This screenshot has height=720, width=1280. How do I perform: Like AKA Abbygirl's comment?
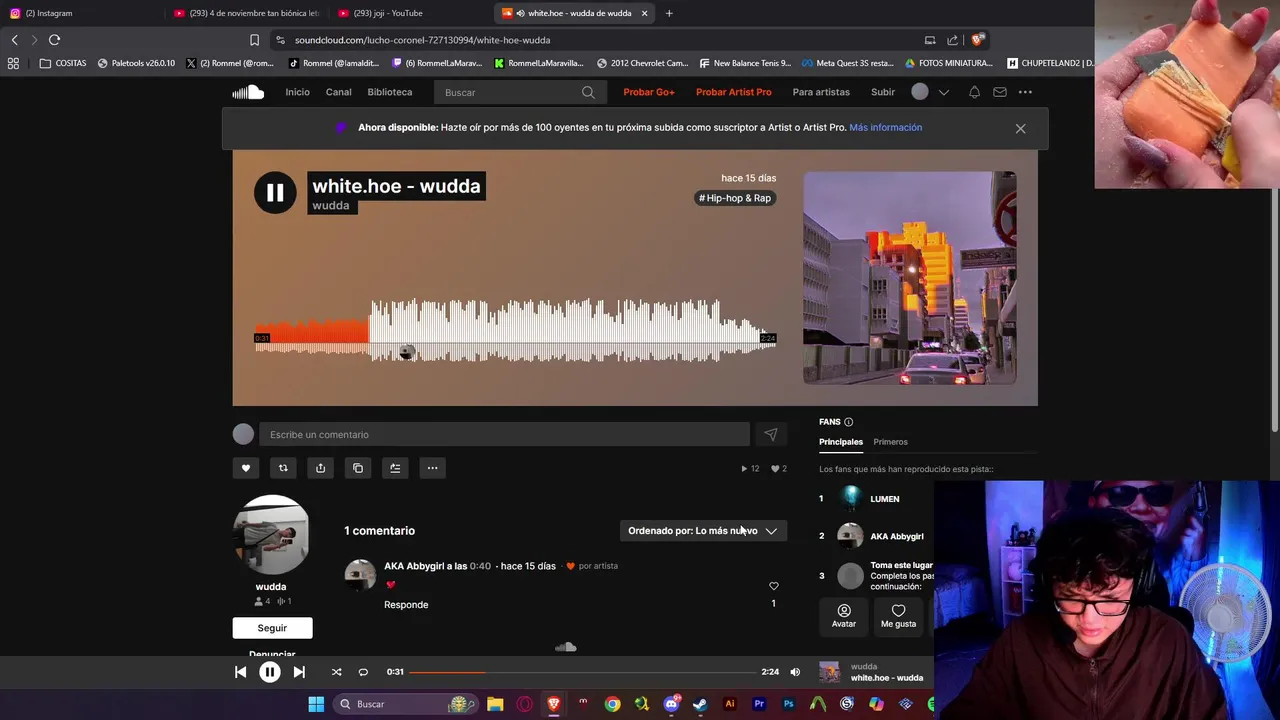(773, 586)
